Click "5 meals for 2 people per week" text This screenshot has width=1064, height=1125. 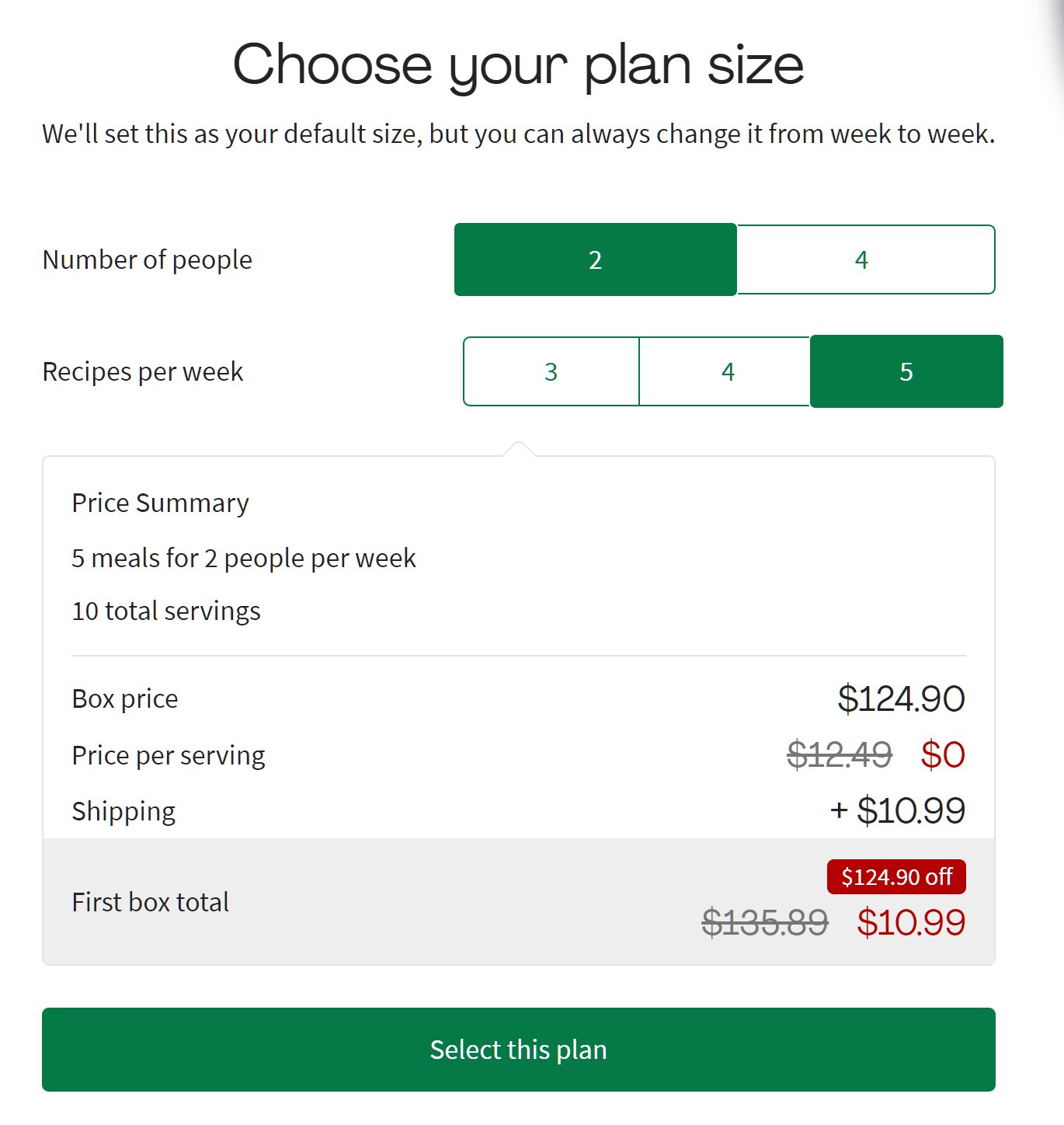point(243,558)
